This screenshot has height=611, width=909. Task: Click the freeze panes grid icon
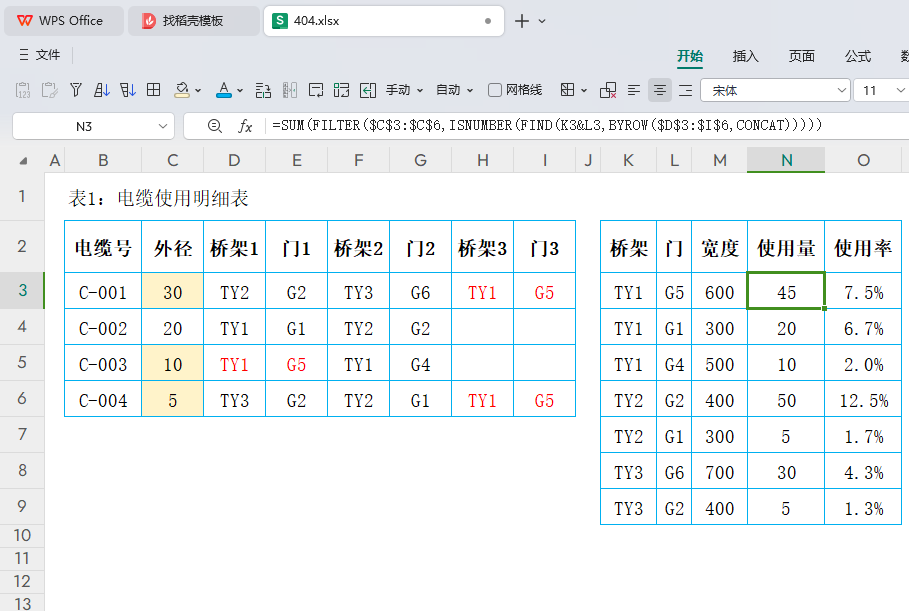pyautogui.click(x=568, y=90)
